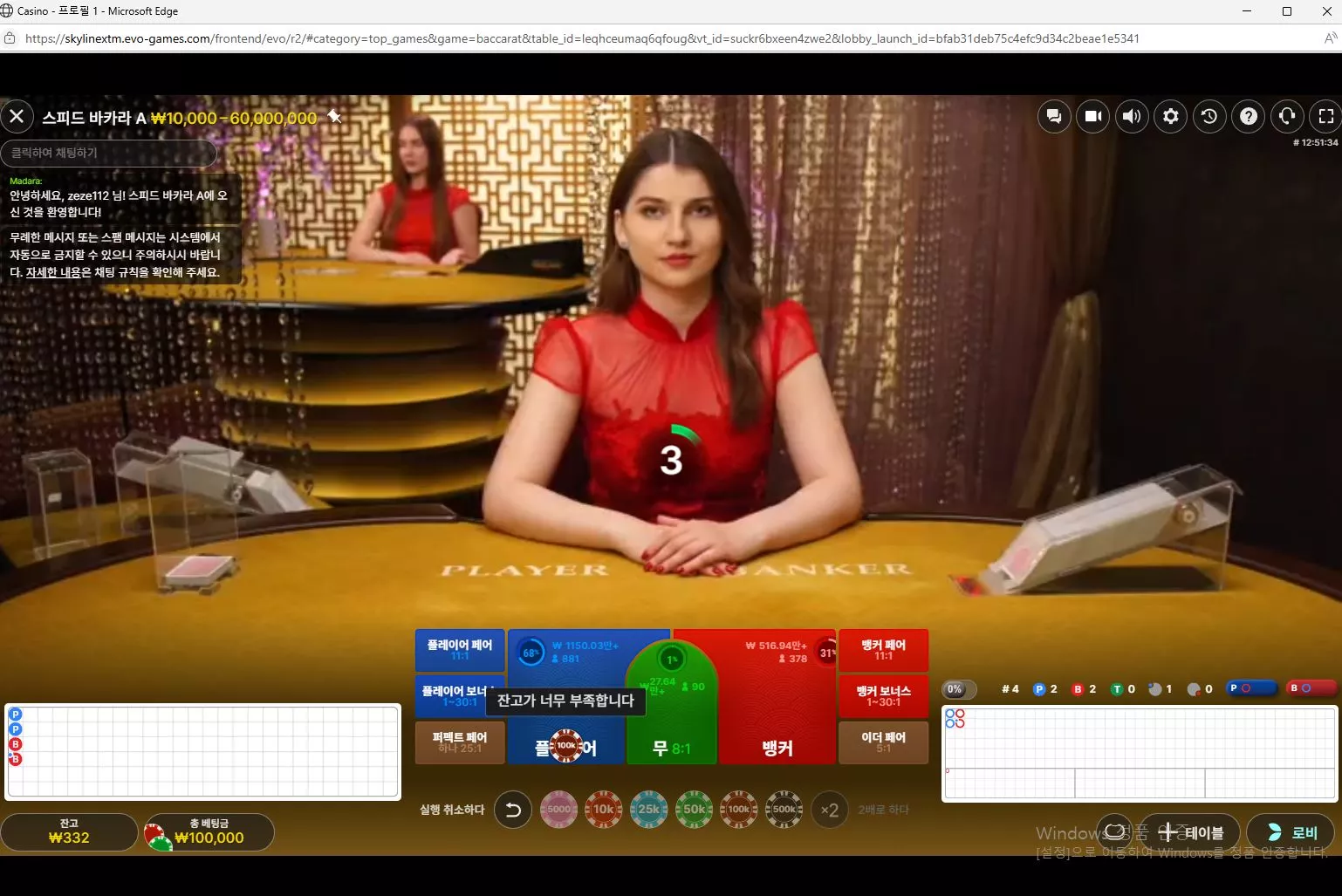
Task: Select the 50k chip
Action: pos(695,810)
